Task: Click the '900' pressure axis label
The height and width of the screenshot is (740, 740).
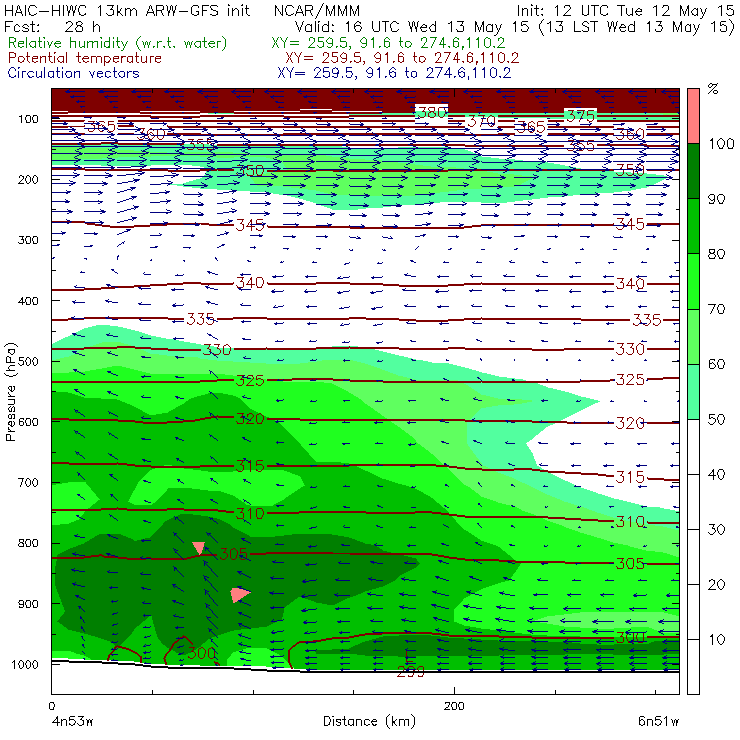Action: (28, 604)
